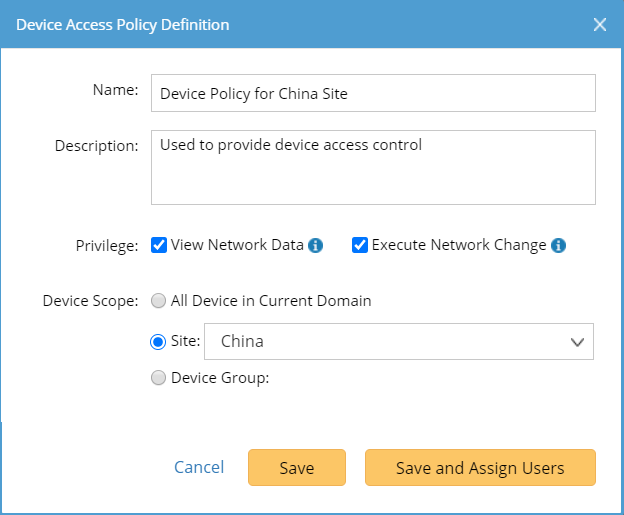Click the info icon beside Execute Network Change

click(559, 245)
